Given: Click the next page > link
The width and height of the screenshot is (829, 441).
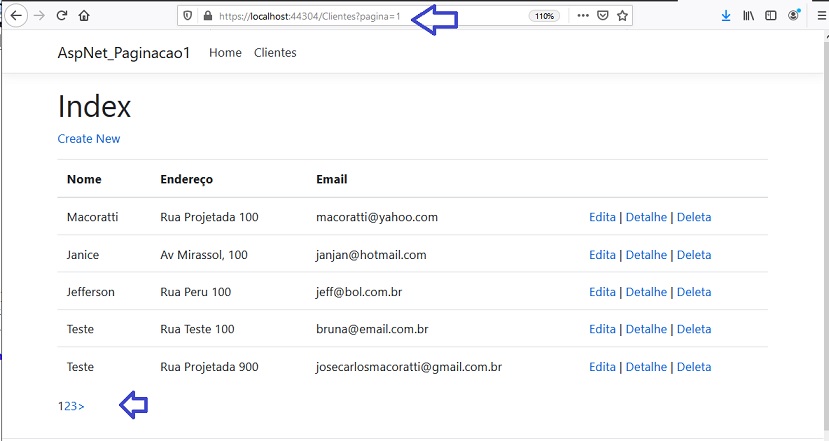Looking at the screenshot, I should point(81,406).
